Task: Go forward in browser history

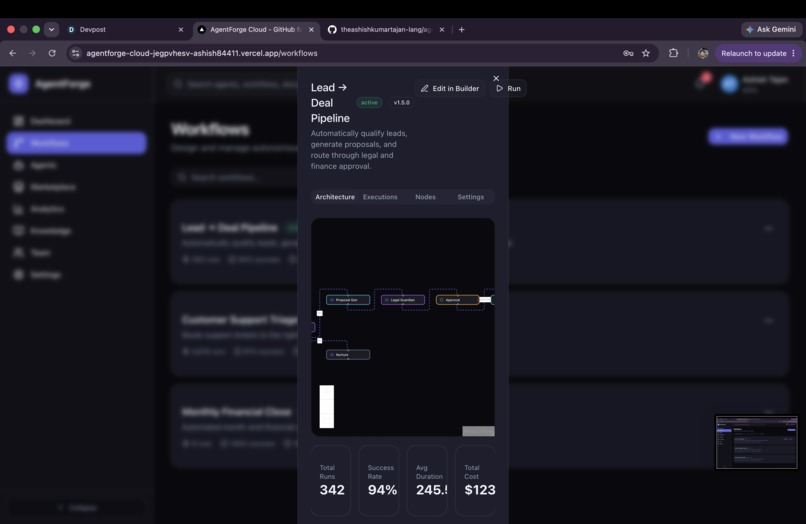Action: pos(32,53)
